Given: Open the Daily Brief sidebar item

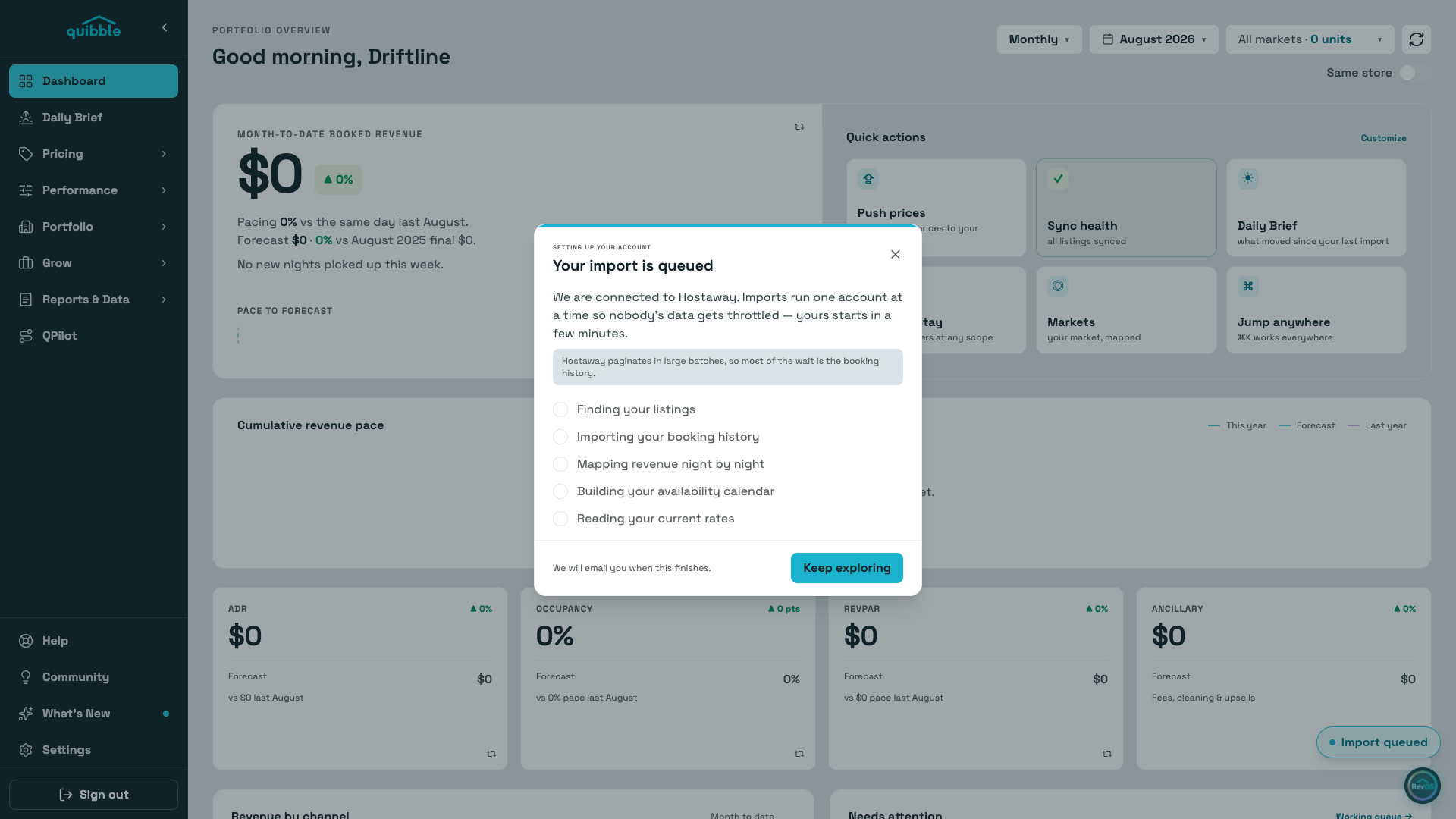Looking at the screenshot, I should tap(93, 118).
